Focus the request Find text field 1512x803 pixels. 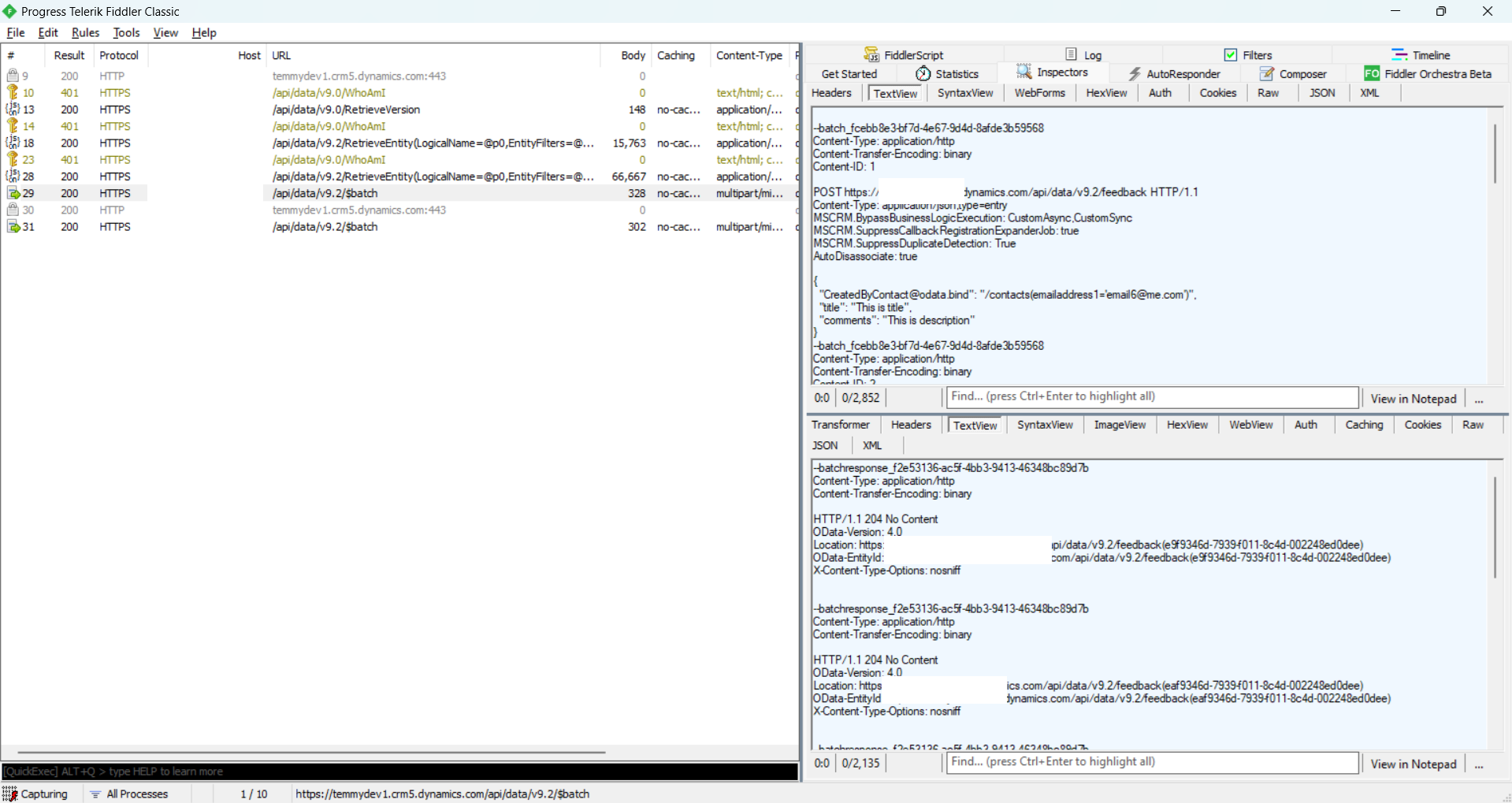pyautogui.click(x=1153, y=396)
